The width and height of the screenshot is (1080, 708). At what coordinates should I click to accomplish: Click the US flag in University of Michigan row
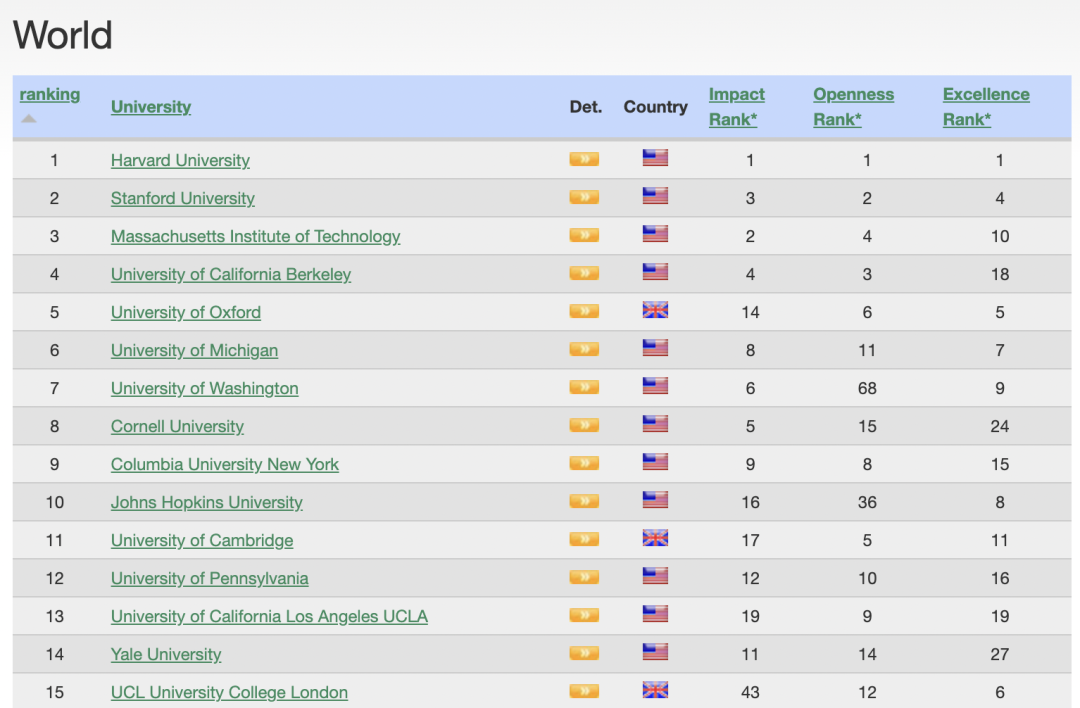tap(655, 348)
